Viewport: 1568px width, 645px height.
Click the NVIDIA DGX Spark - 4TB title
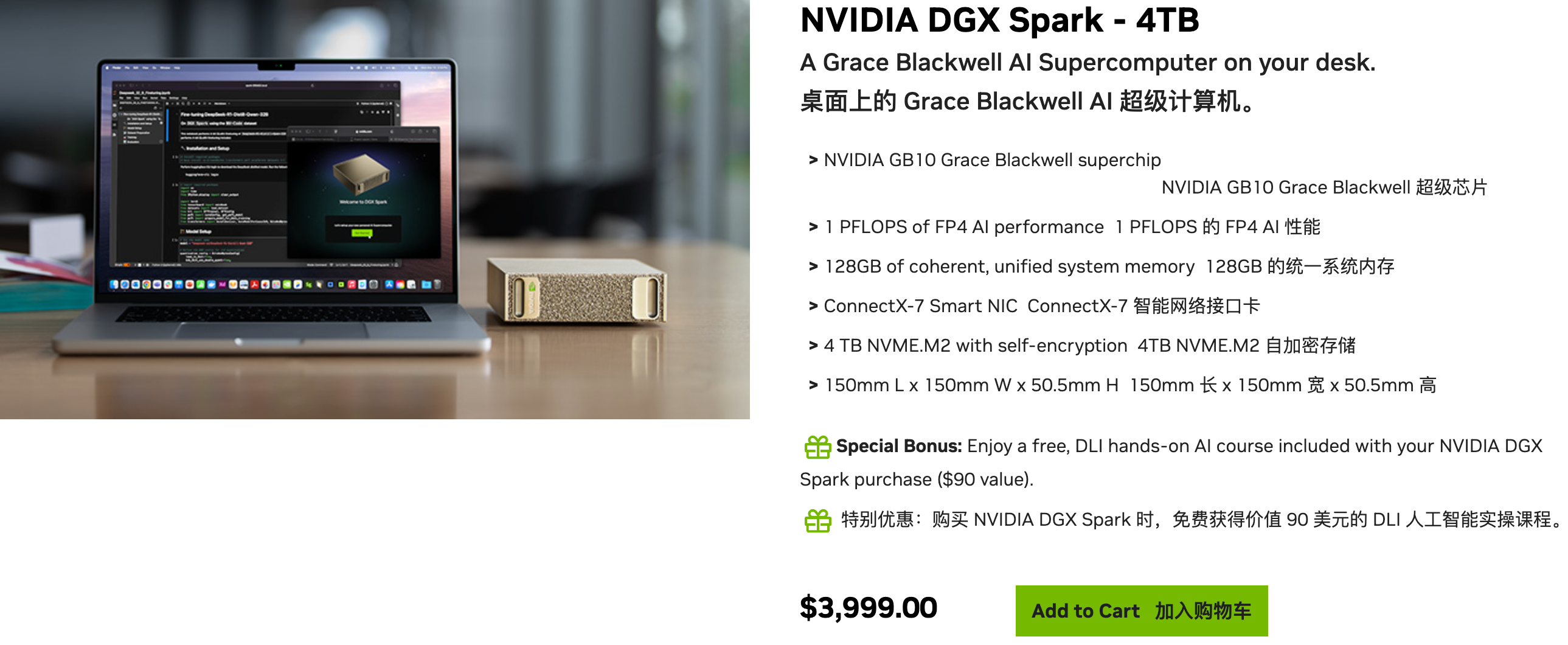coord(999,21)
